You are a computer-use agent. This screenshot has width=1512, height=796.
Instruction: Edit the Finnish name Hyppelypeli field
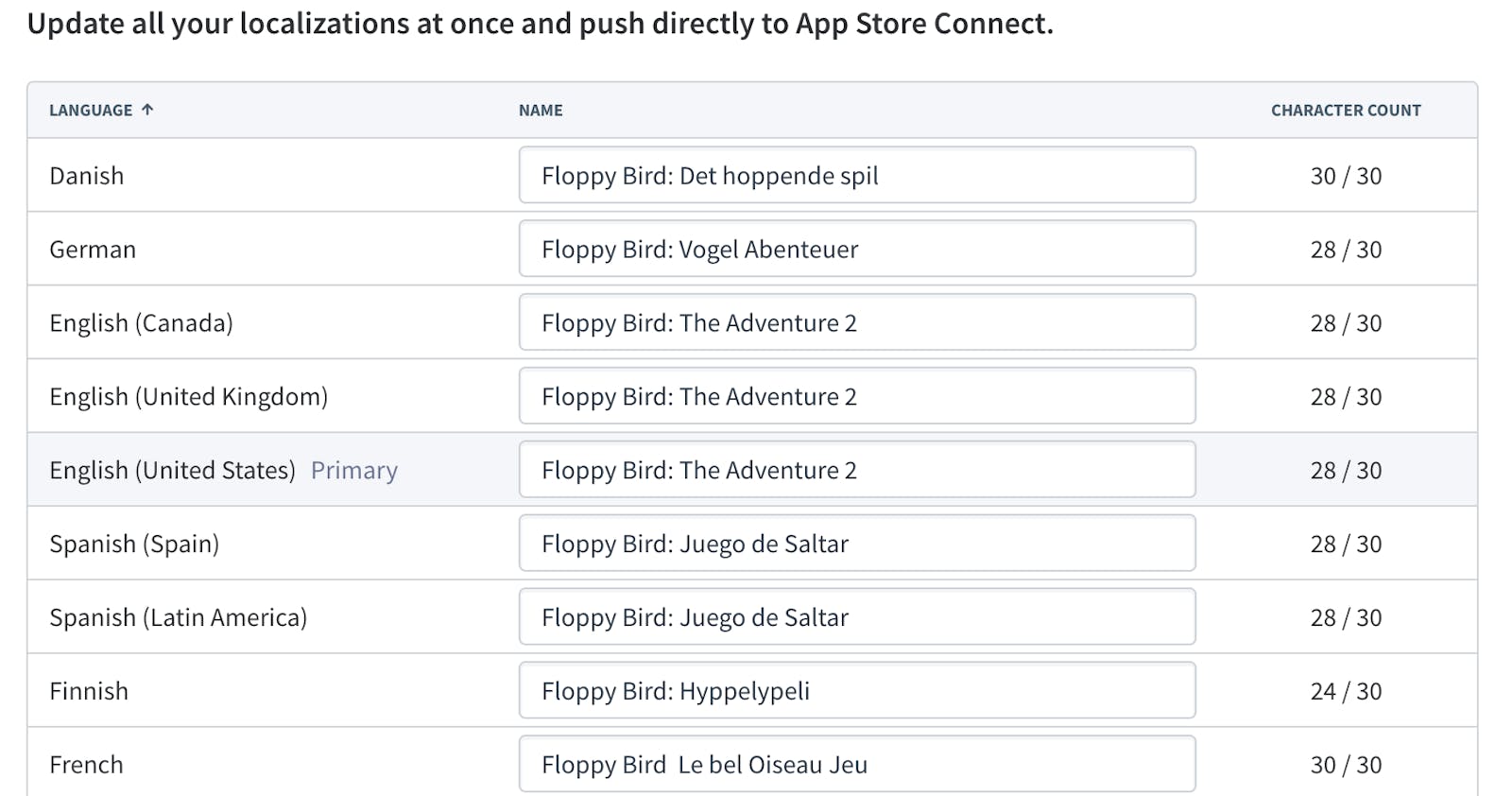[x=856, y=692]
